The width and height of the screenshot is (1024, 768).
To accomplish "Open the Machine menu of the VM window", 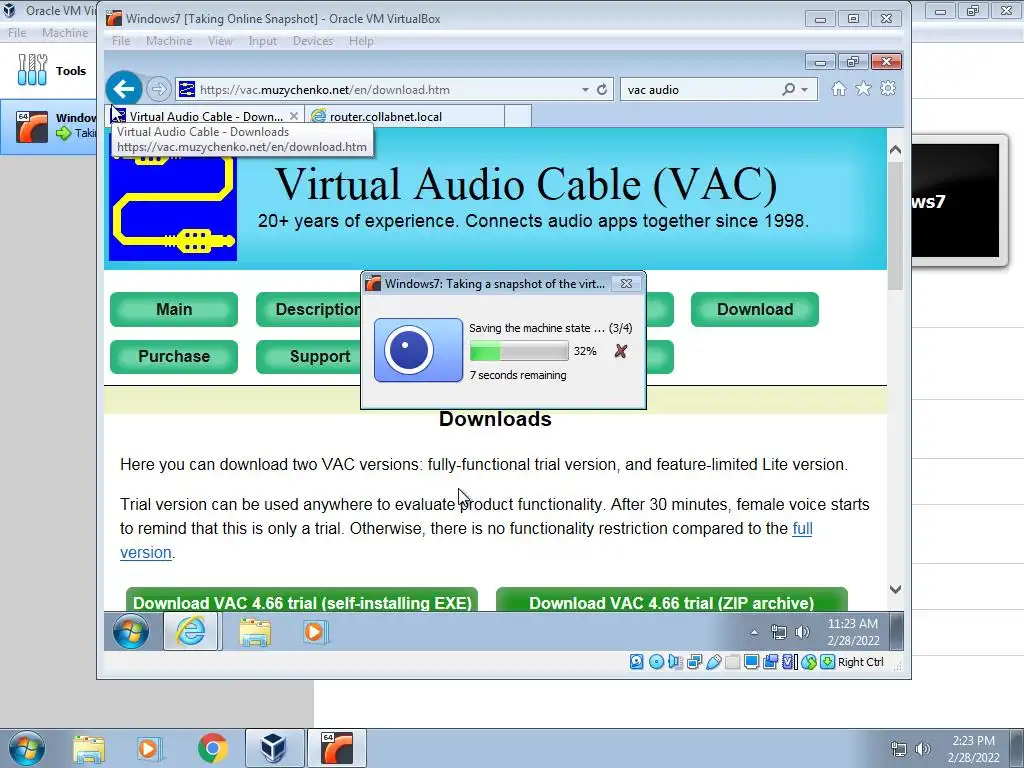I will point(169,40).
